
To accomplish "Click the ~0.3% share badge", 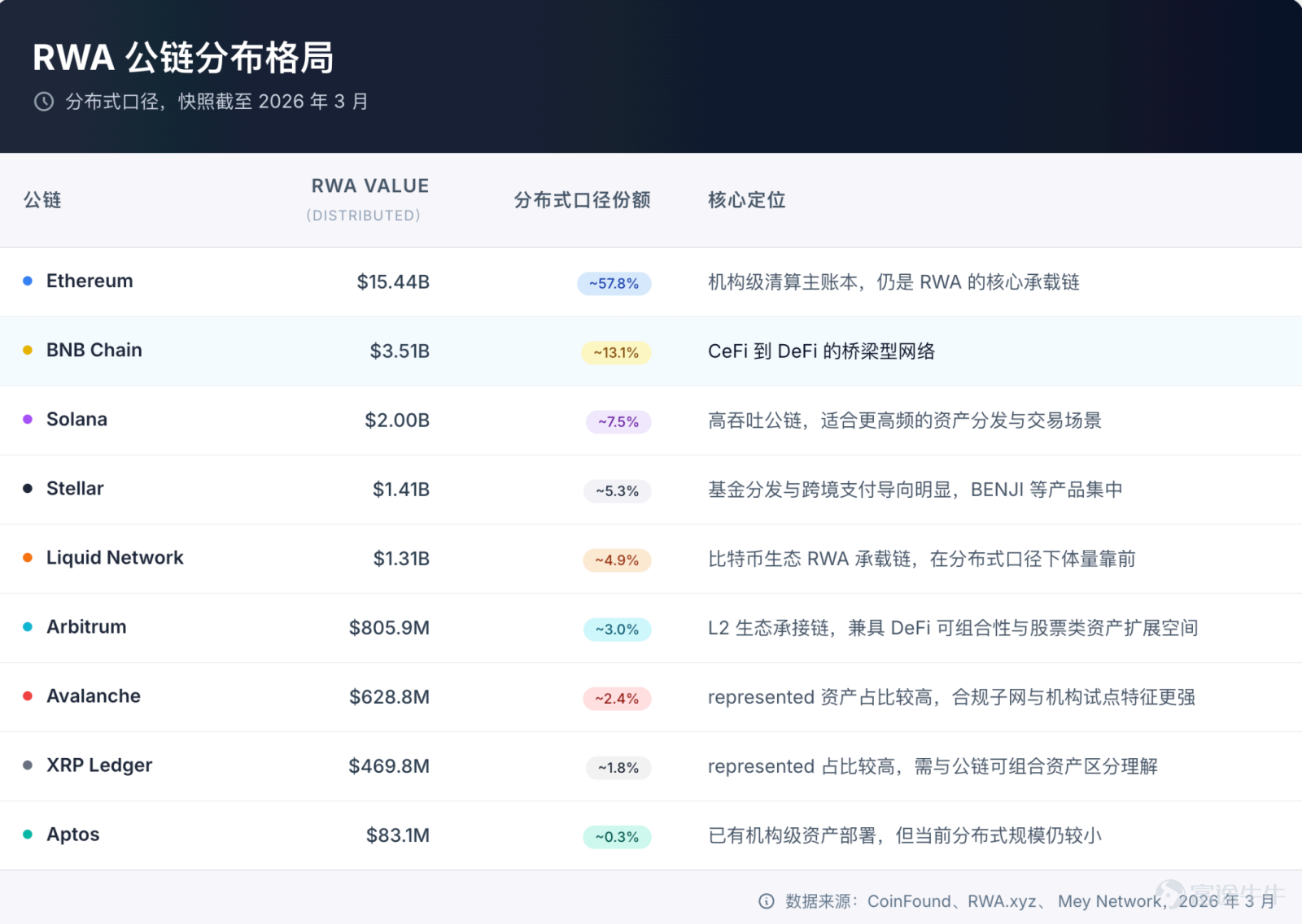I will click(x=617, y=837).
